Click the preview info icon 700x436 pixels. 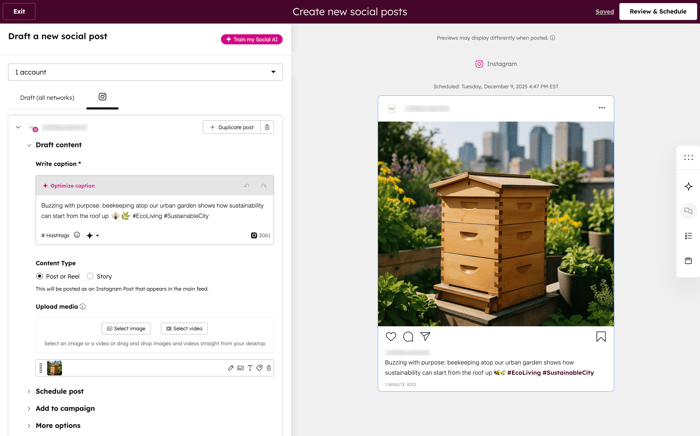tap(553, 38)
